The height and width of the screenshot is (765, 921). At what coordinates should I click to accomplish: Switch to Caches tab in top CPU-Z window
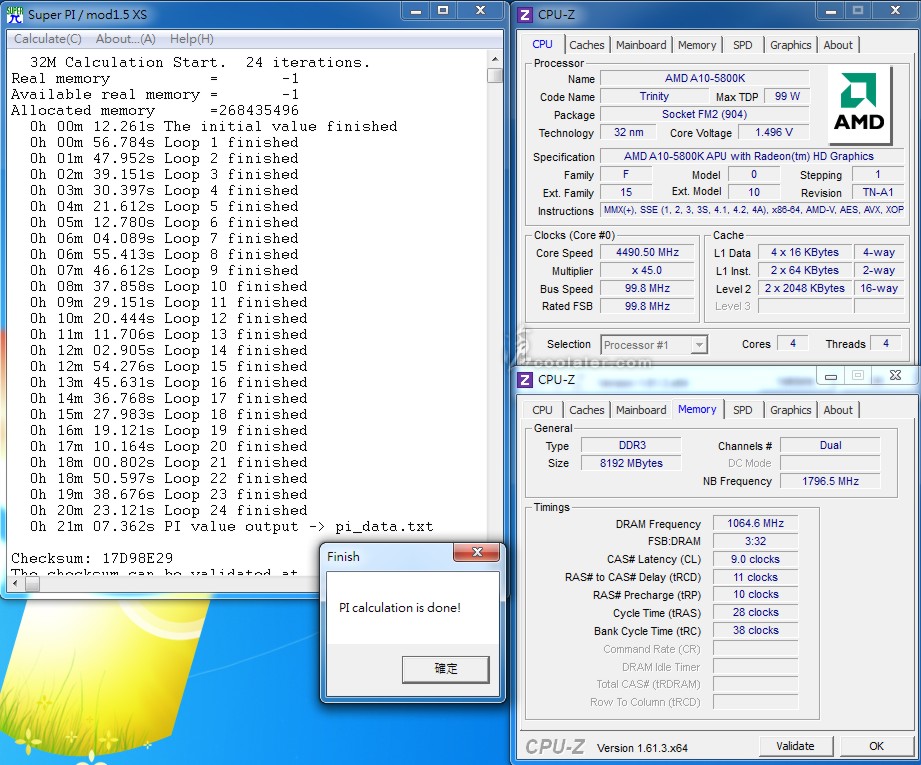pos(586,45)
